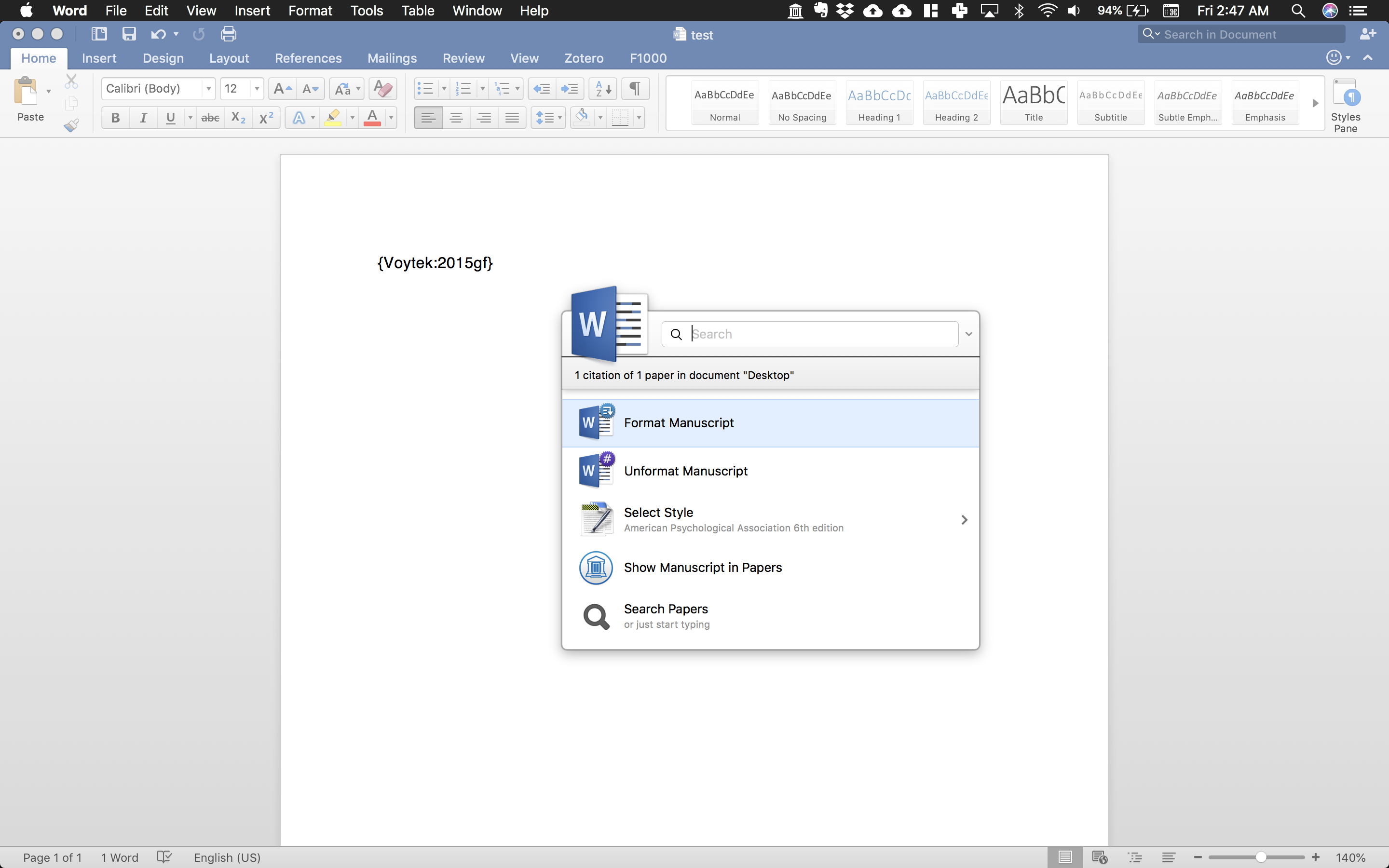Click Search Papers option

pos(770,616)
